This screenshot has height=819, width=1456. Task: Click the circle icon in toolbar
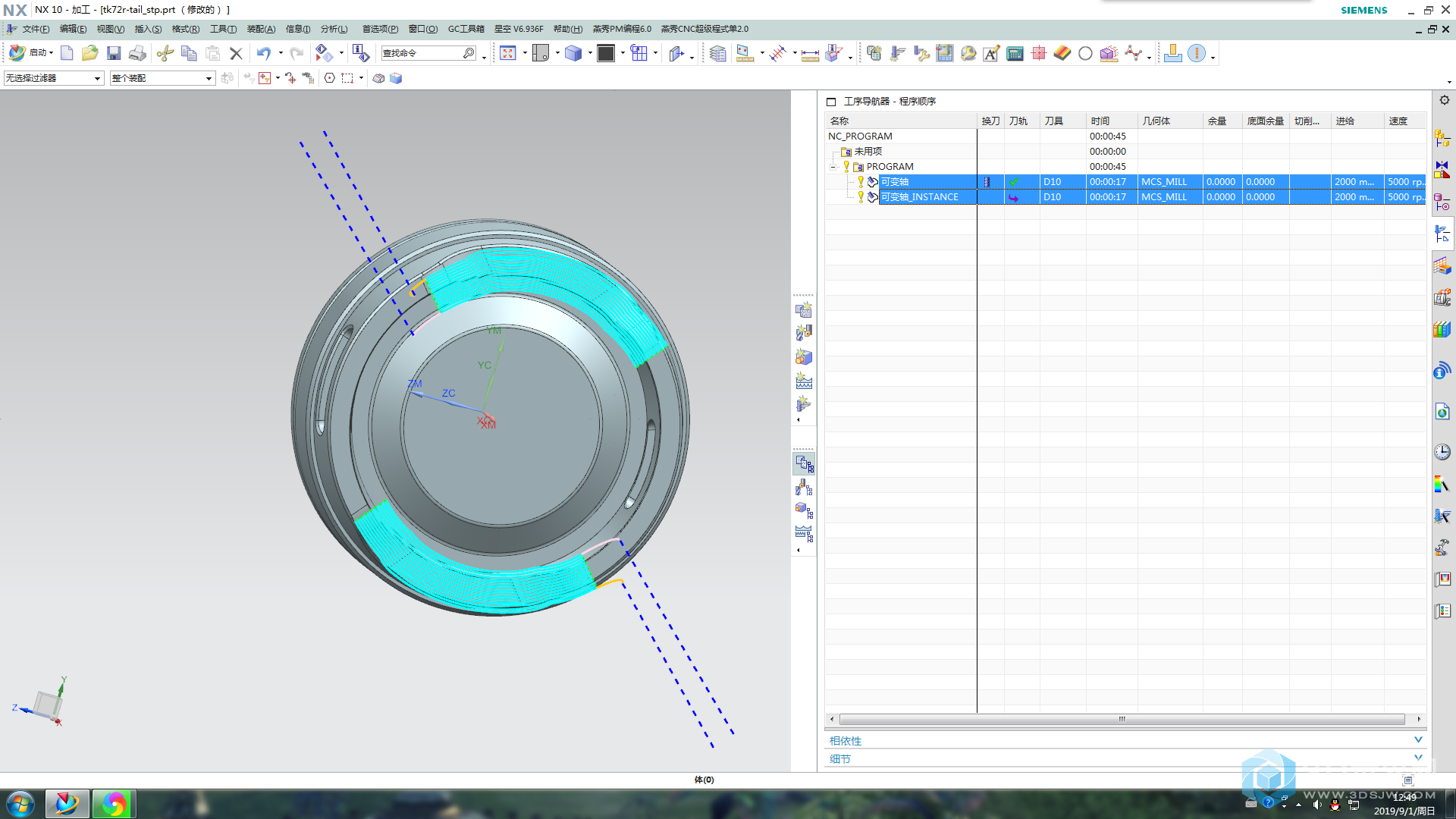point(1085,53)
